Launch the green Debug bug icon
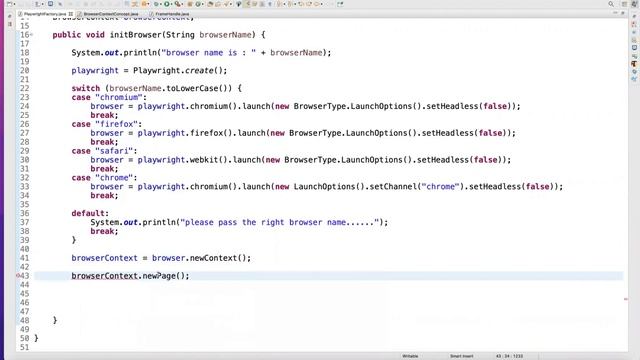The width and height of the screenshot is (640, 360). [156, 4]
